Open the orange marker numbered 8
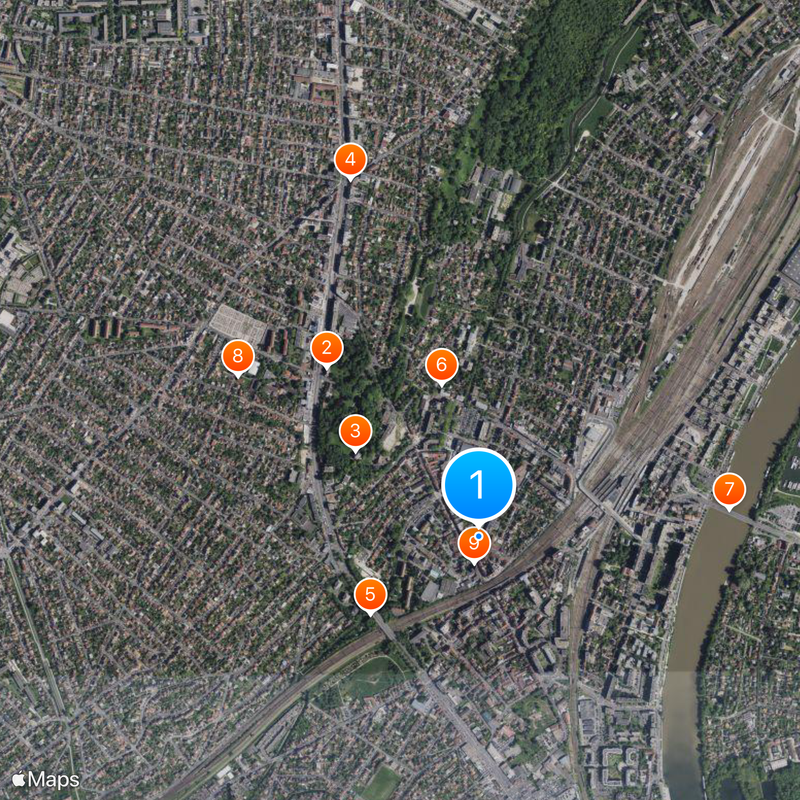 238,357
